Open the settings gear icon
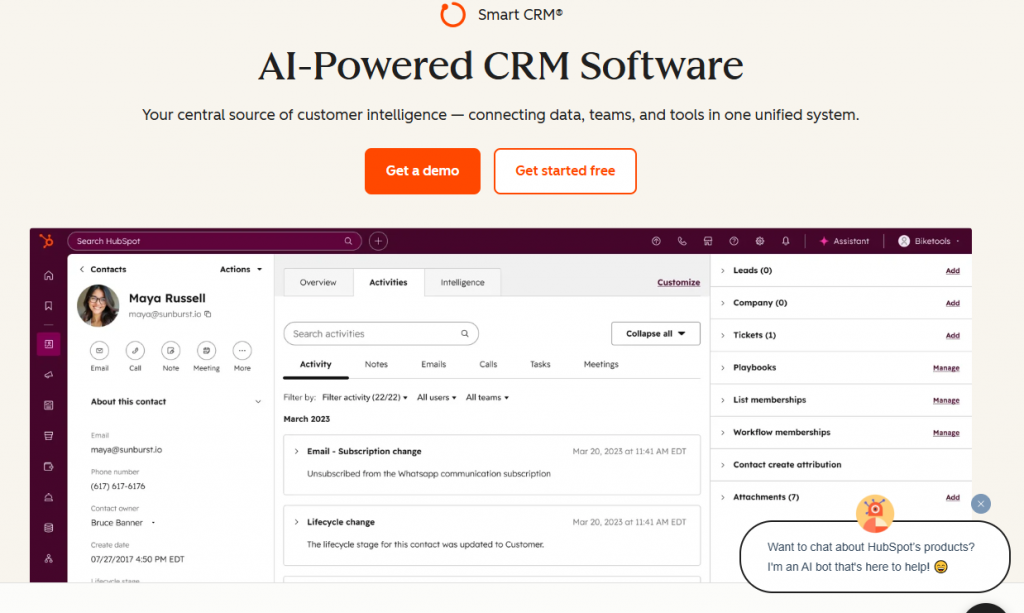 760,241
